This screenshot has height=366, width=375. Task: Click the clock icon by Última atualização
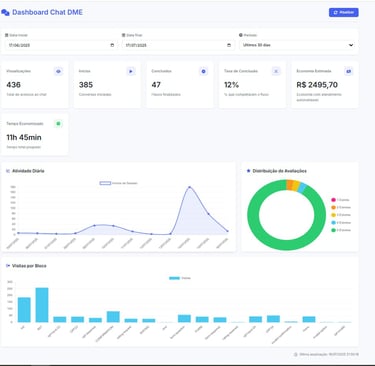(x=295, y=354)
